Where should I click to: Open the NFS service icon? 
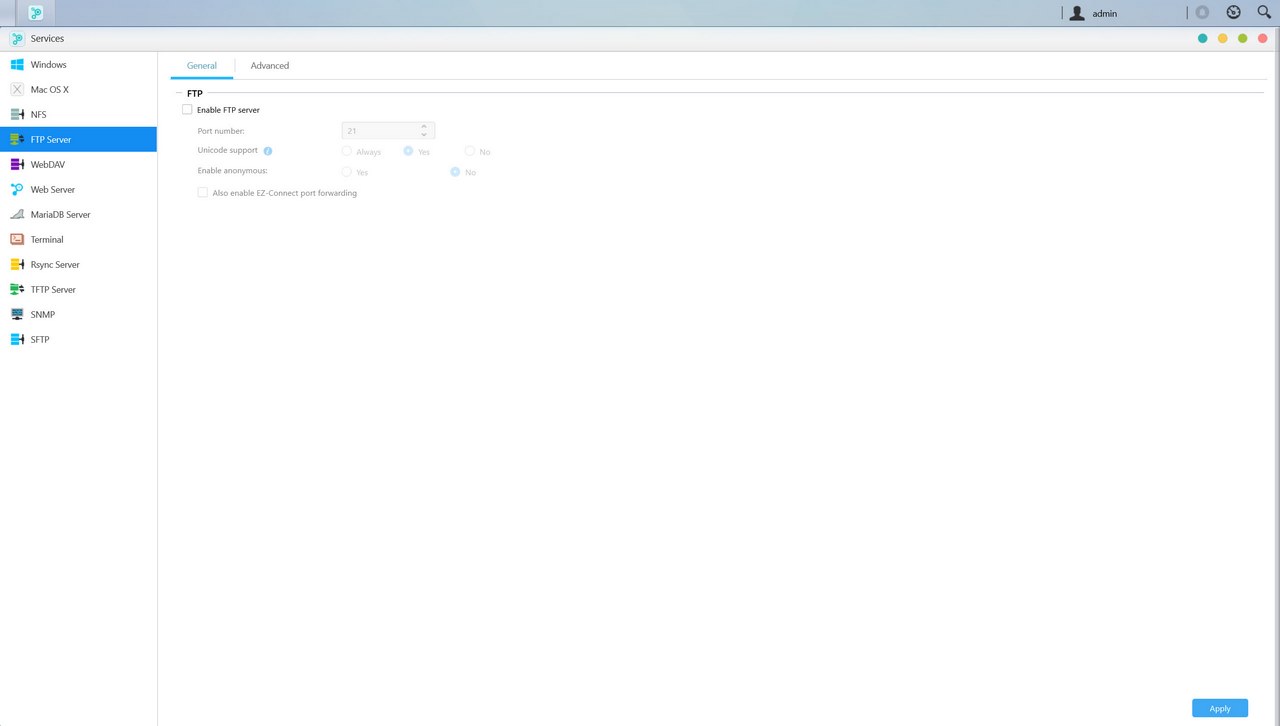click(x=17, y=114)
